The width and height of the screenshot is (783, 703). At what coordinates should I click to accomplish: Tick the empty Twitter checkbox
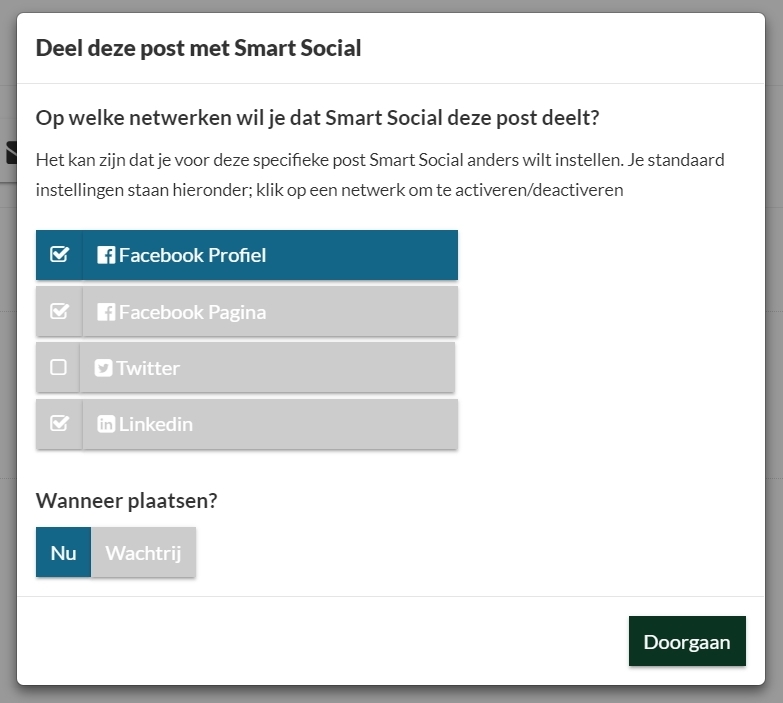58,367
